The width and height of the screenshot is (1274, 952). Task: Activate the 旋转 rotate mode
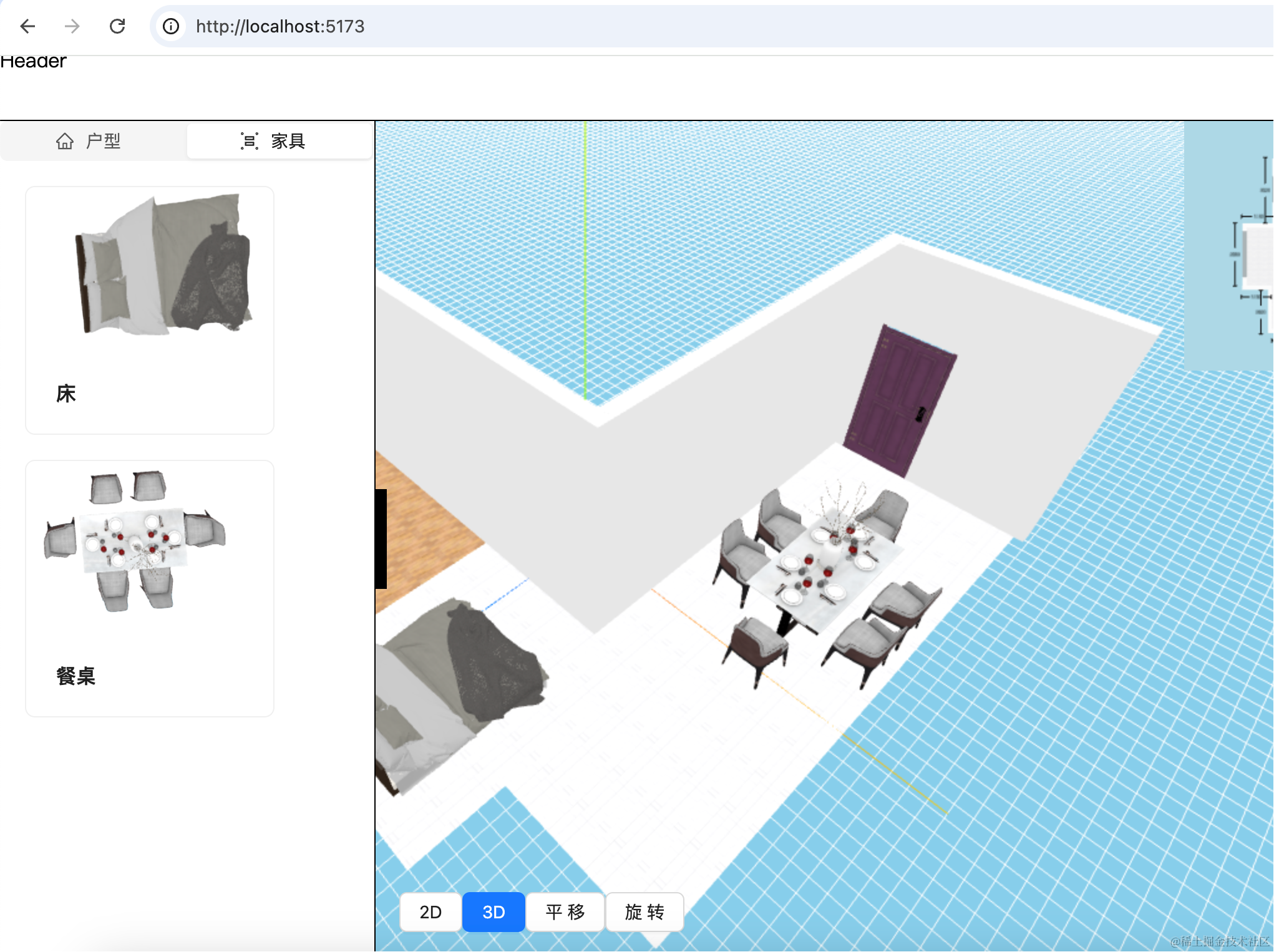tap(644, 911)
